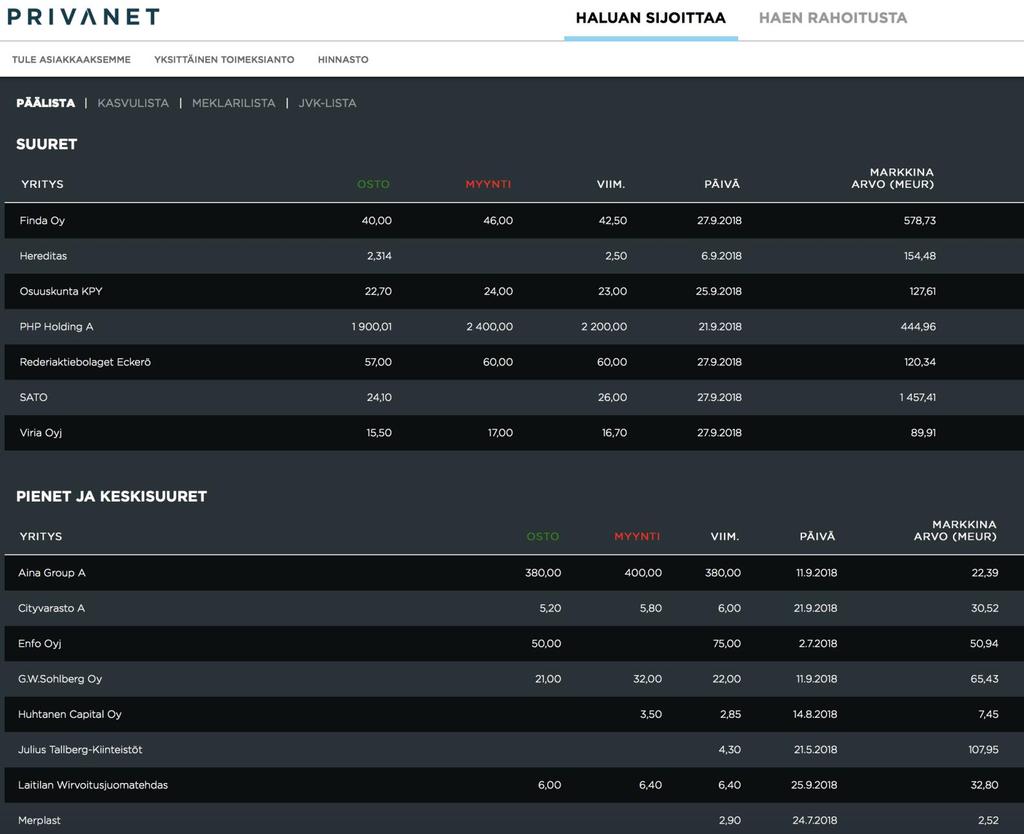Switch to the Haen rahoitusta tab

coord(833,18)
